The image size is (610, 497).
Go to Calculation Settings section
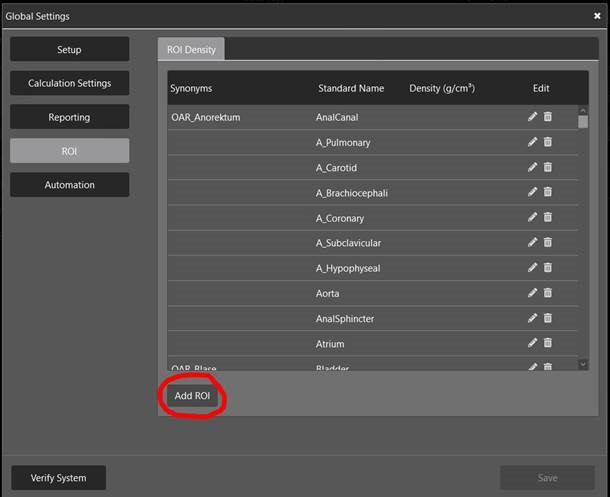(x=69, y=83)
